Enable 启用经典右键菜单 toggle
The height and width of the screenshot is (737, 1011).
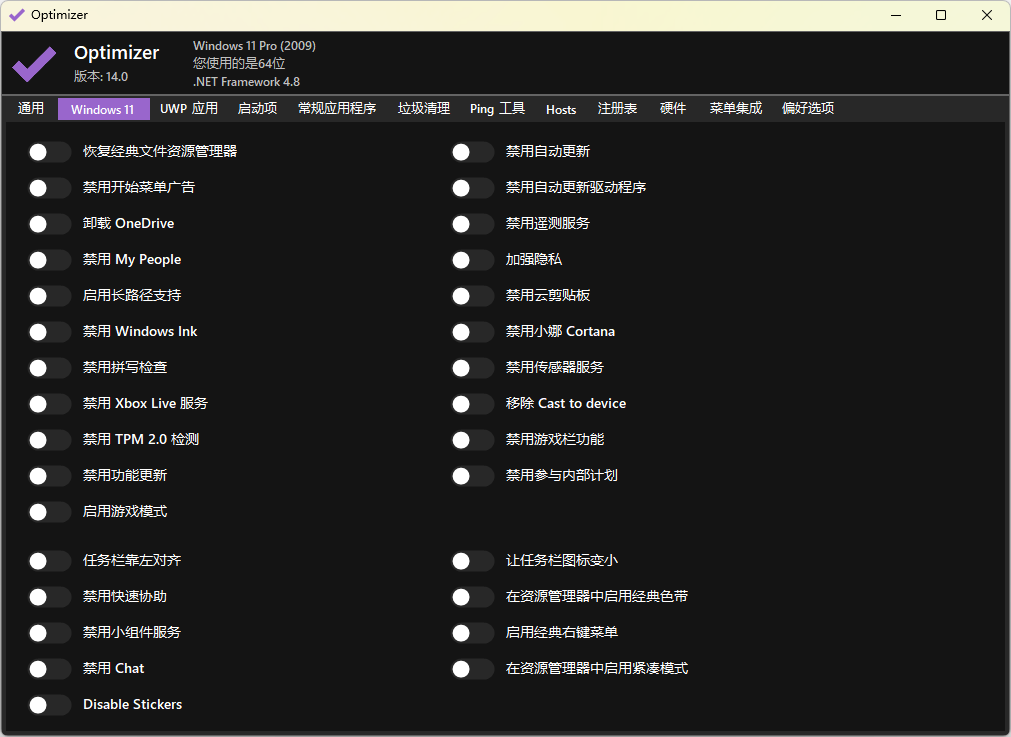tap(473, 633)
